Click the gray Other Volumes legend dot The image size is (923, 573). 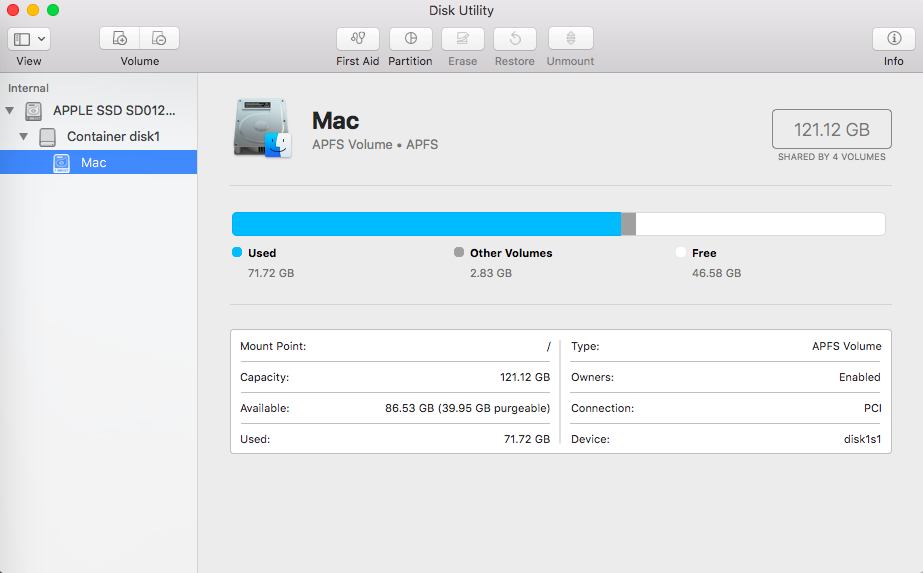459,252
